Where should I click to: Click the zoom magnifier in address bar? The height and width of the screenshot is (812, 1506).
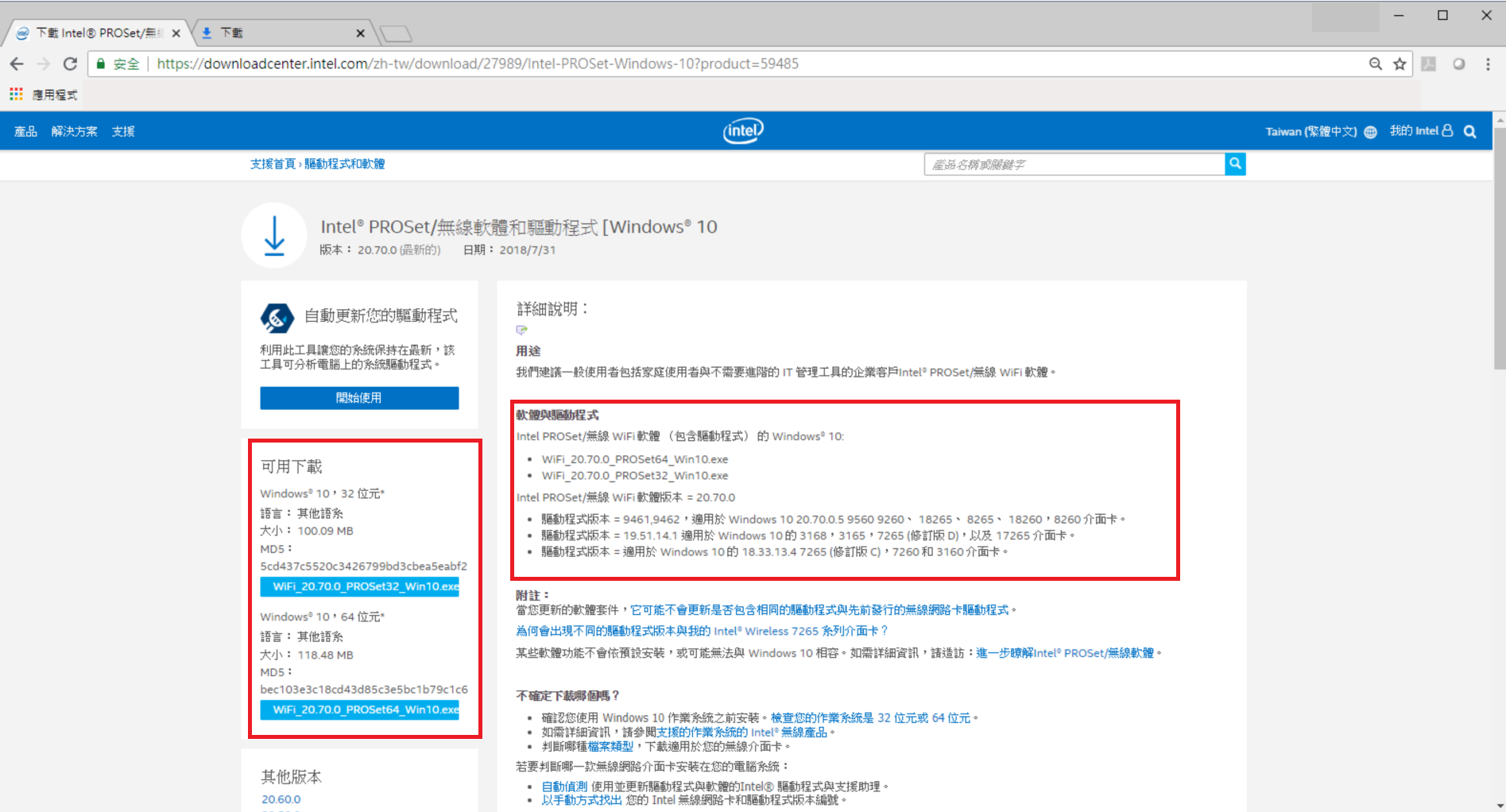click(x=1376, y=64)
